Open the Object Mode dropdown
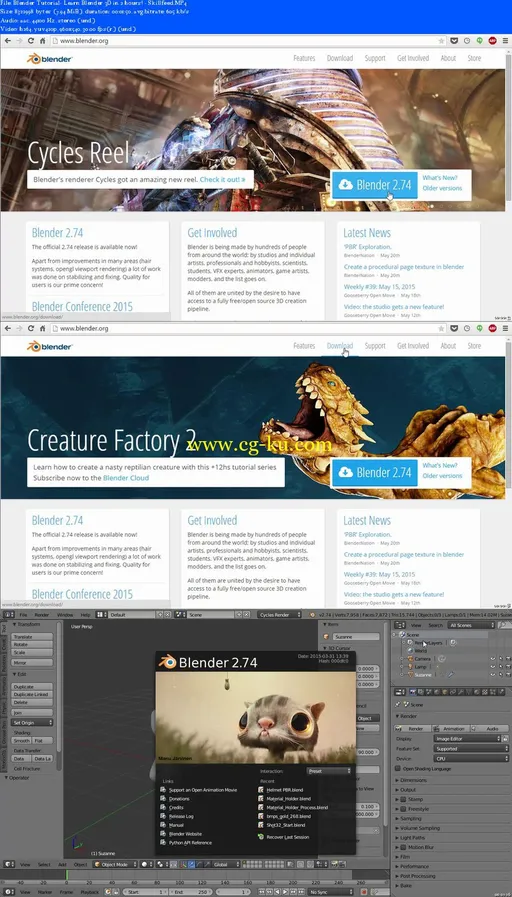The image size is (512, 897). (x=115, y=864)
